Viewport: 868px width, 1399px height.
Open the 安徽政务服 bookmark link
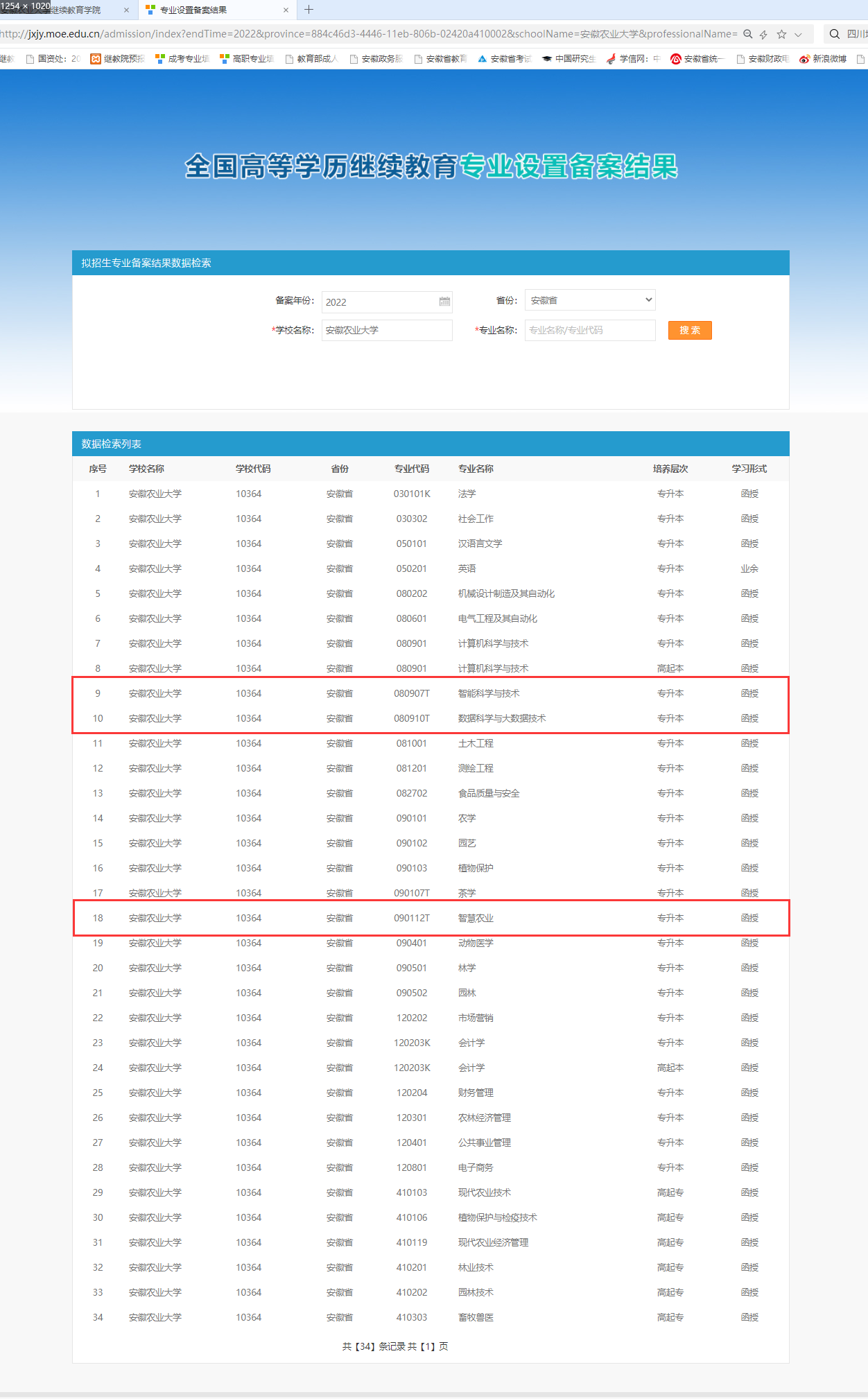[x=376, y=59]
